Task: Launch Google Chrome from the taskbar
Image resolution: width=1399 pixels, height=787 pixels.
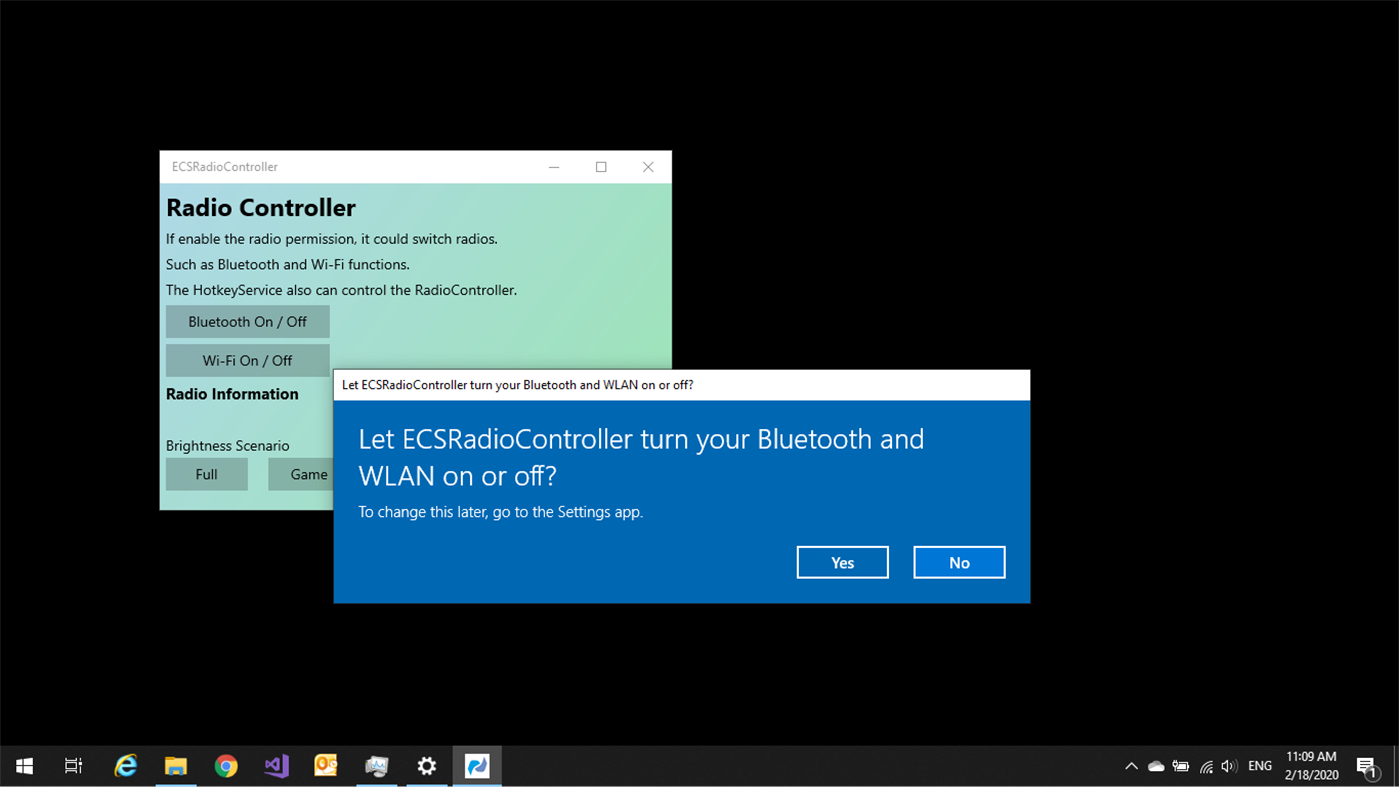Action: (x=226, y=765)
